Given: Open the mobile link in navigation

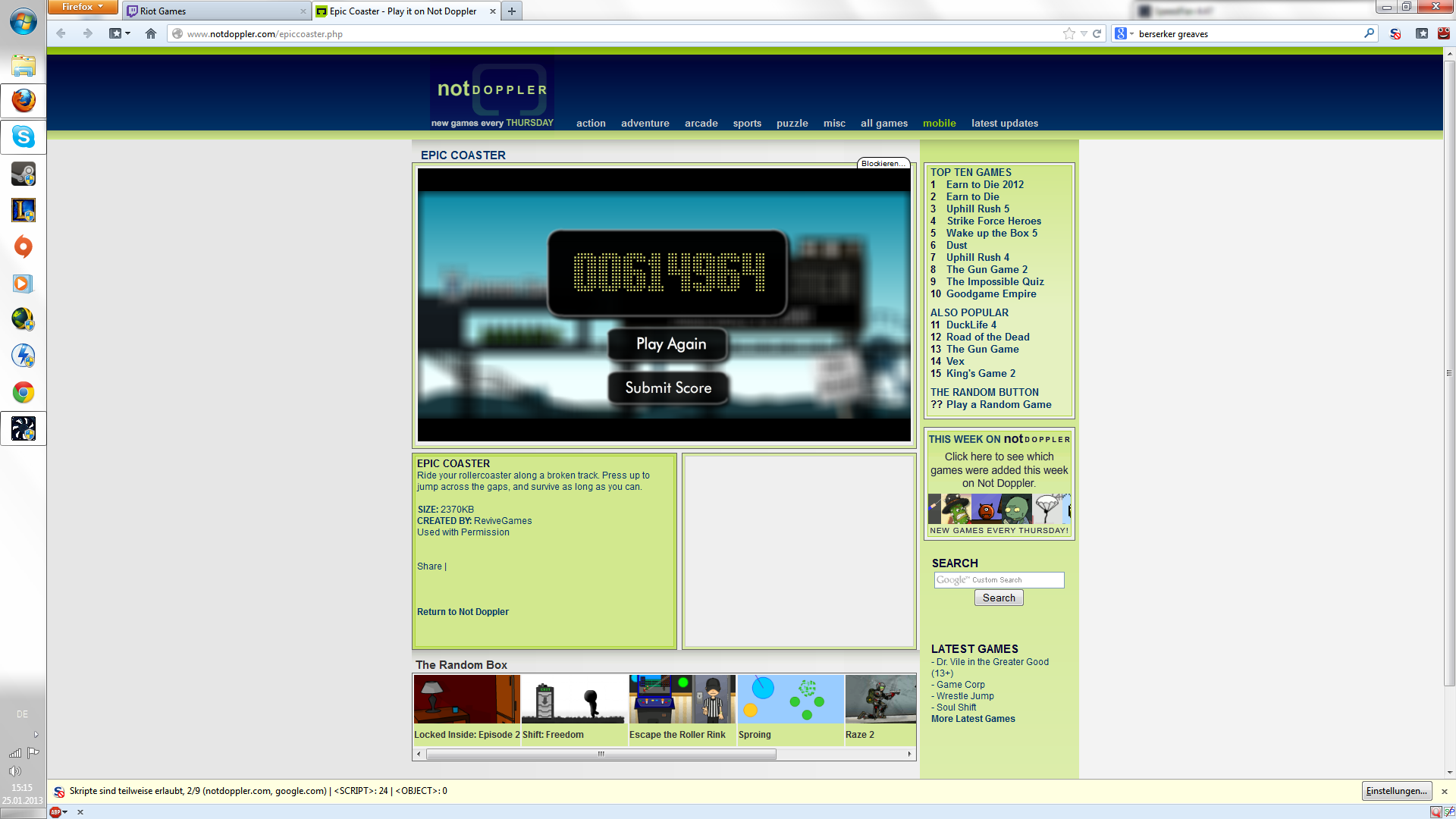Looking at the screenshot, I should 940,123.
